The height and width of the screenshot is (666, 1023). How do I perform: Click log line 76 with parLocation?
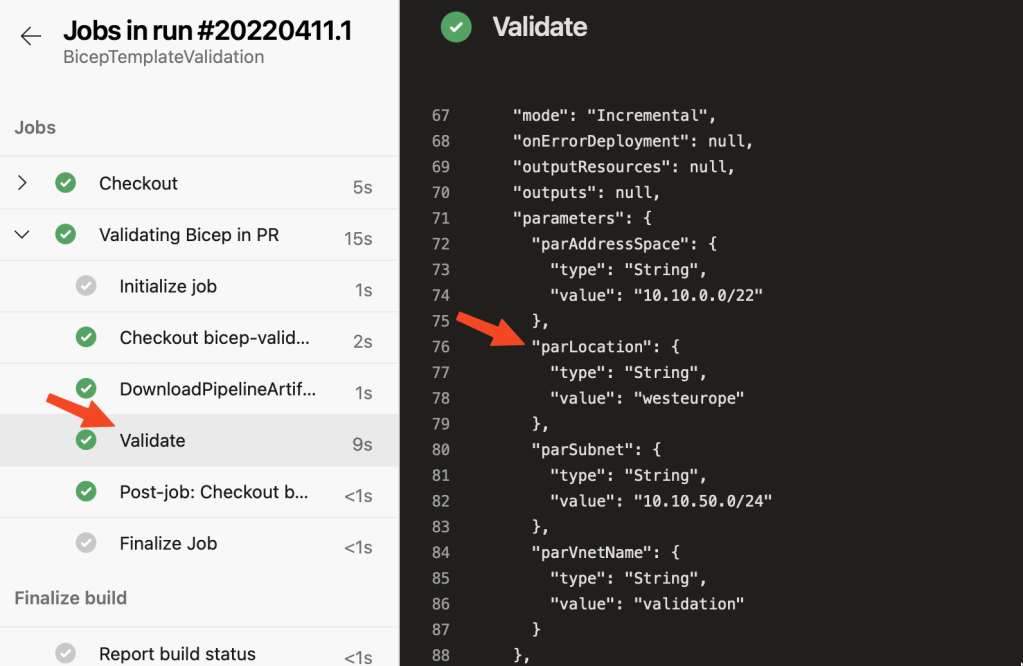604,347
